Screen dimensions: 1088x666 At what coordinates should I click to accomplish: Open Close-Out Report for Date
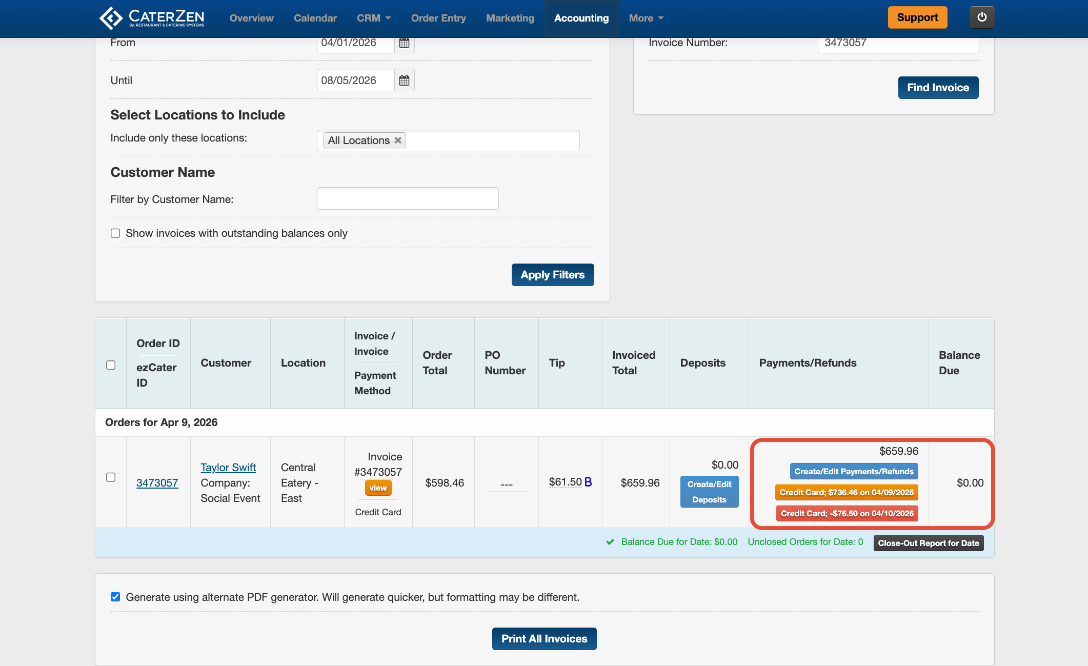click(928, 543)
